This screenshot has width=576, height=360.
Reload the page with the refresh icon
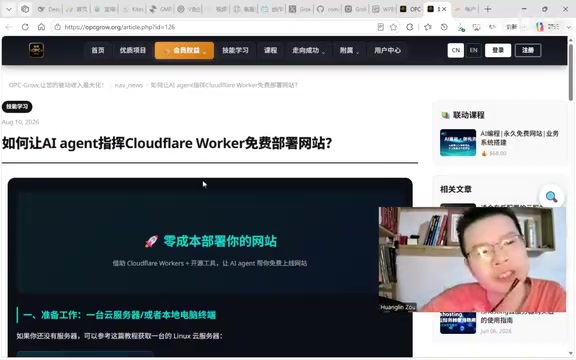pyautogui.click(x=25, y=27)
